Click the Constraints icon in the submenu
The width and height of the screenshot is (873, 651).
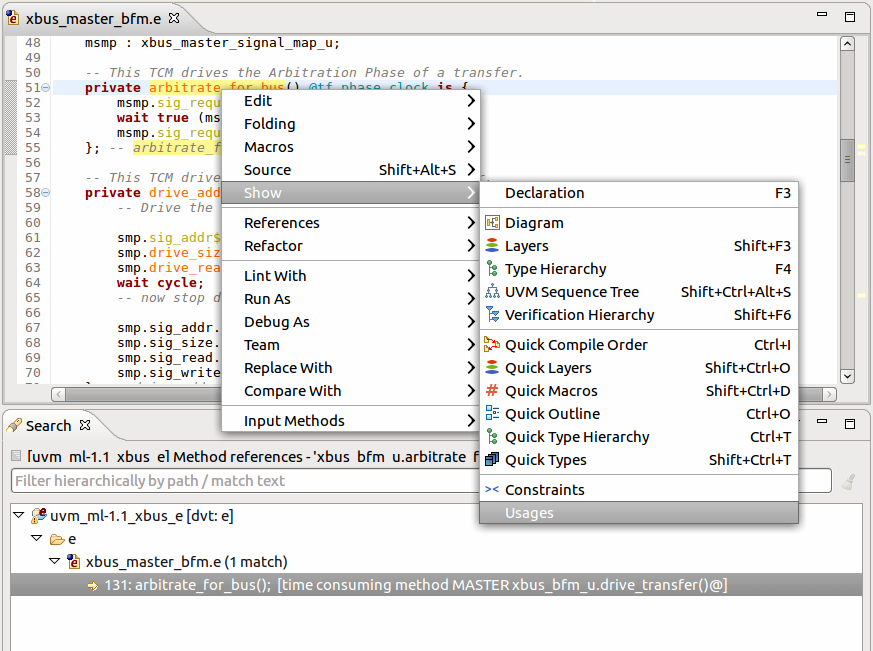pos(490,489)
